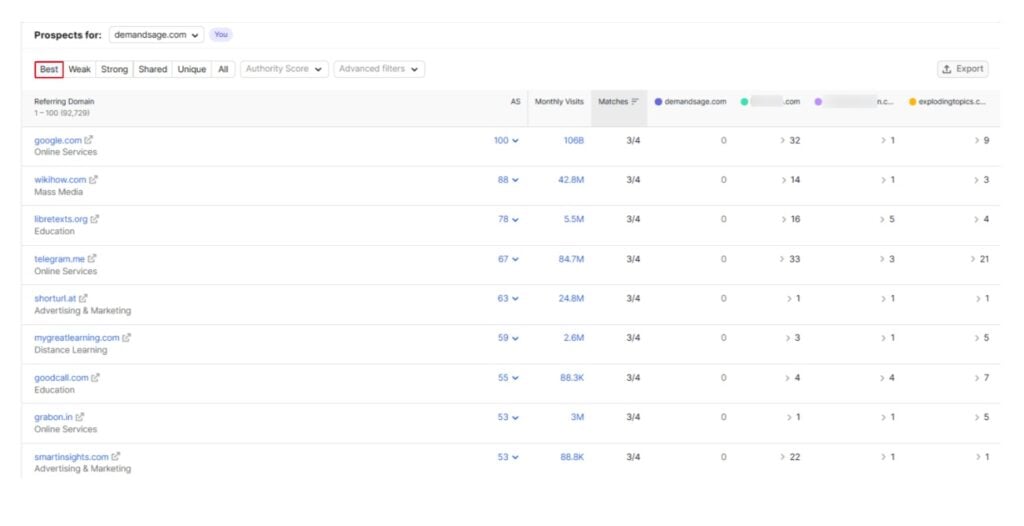Screen dimensions: 1024x526
Task: Open 24.8M monthly visits for shorturl.at
Action: (x=571, y=298)
